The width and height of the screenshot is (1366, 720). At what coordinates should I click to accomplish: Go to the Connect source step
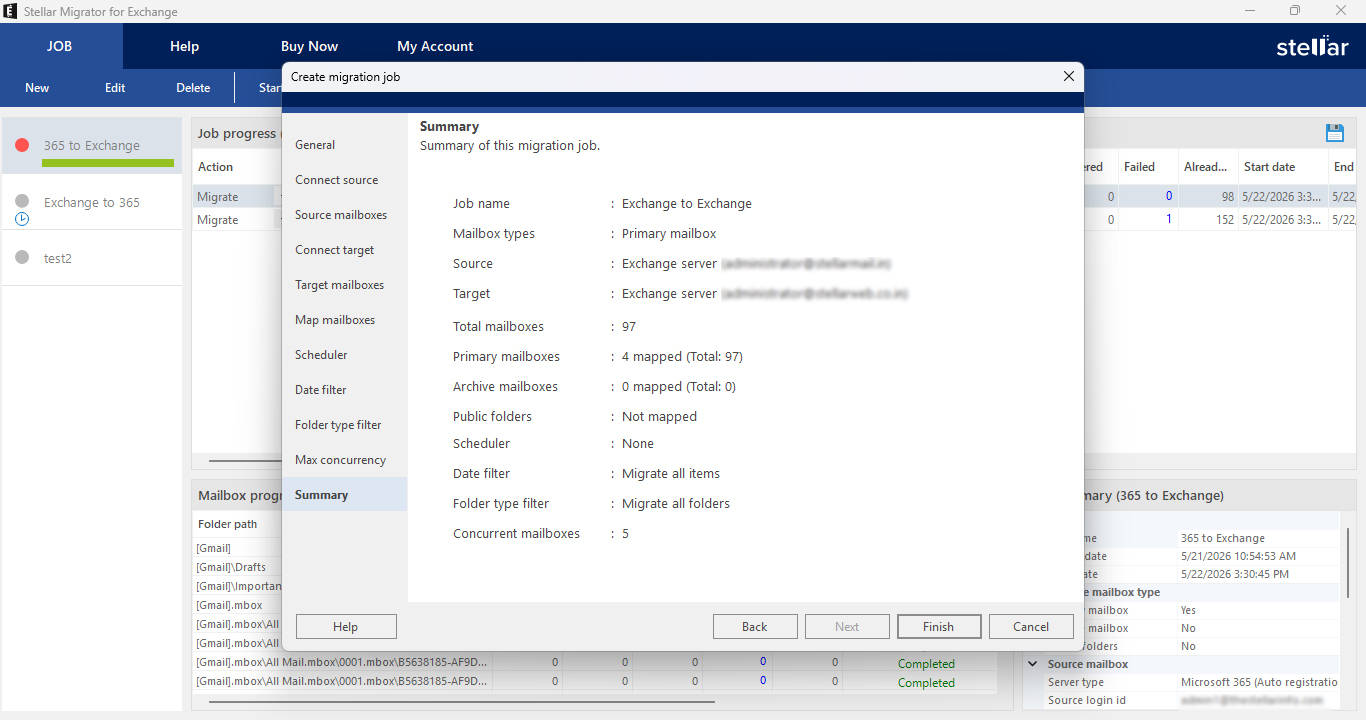344,180
